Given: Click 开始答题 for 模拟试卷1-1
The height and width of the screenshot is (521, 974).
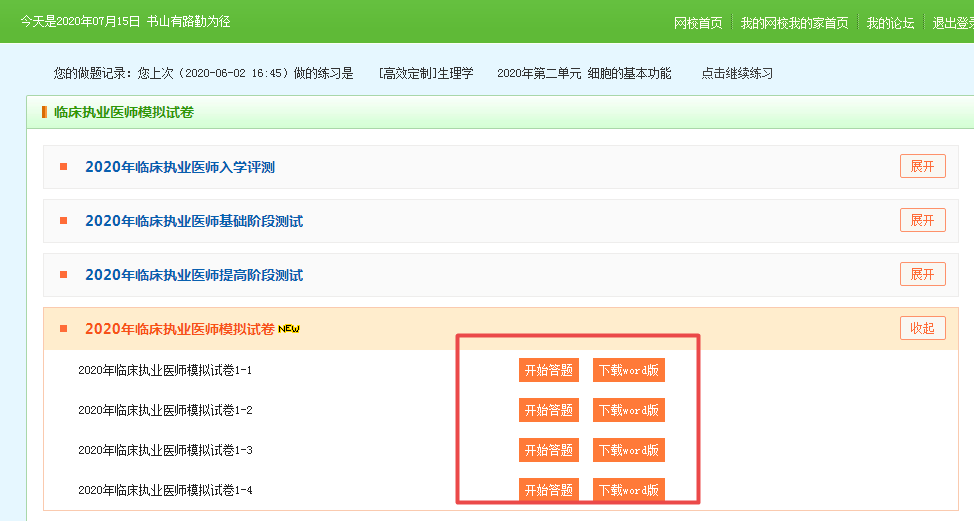Looking at the screenshot, I should point(548,370).
